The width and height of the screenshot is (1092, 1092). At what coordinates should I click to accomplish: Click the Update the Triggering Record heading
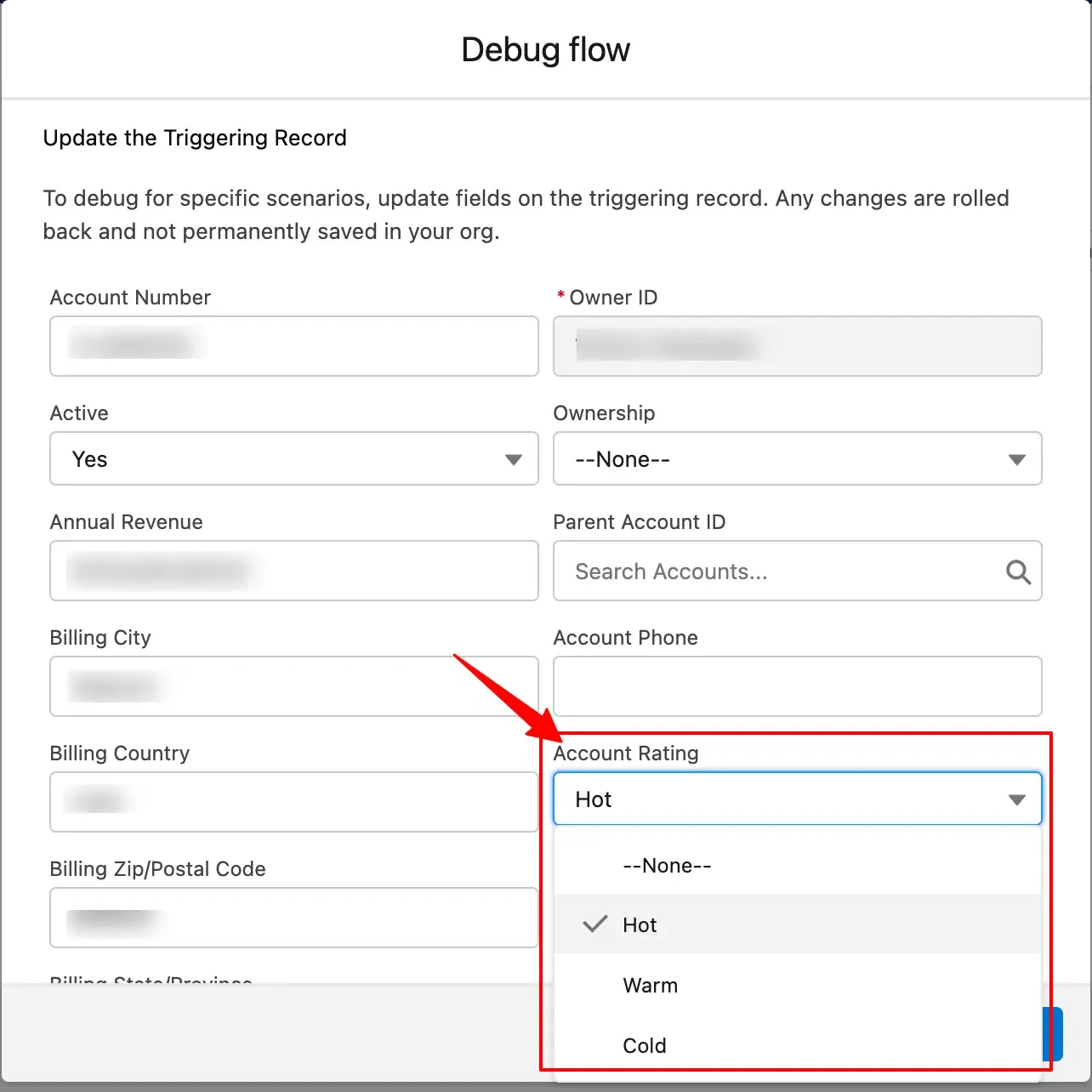click(x=195, y=138)
